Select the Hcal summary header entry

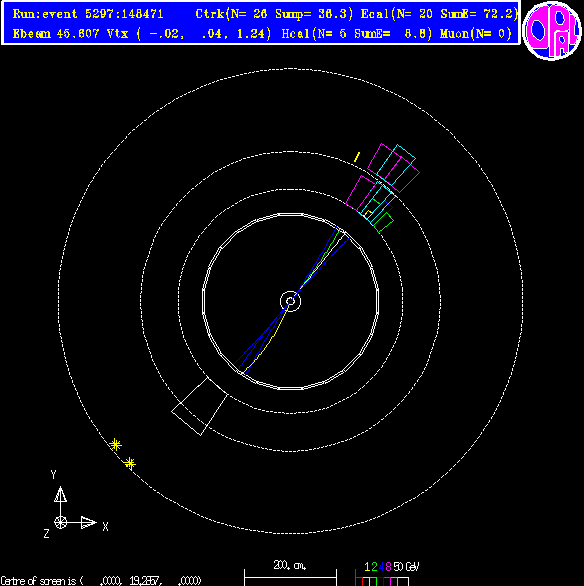(x=356, y=34)
